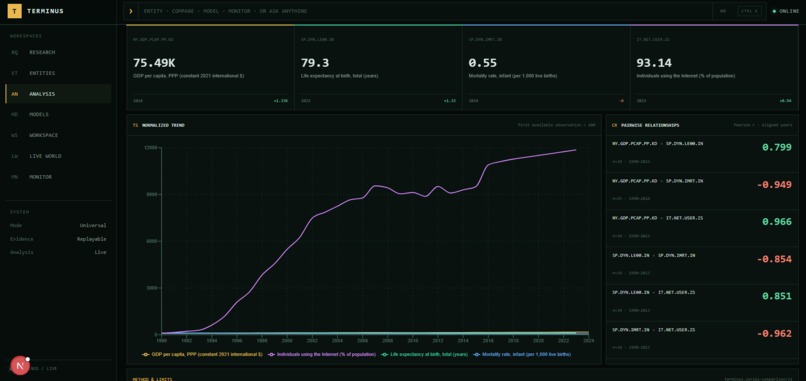
Task: Open the Entities workspace
Action: (x=58, y=73)
